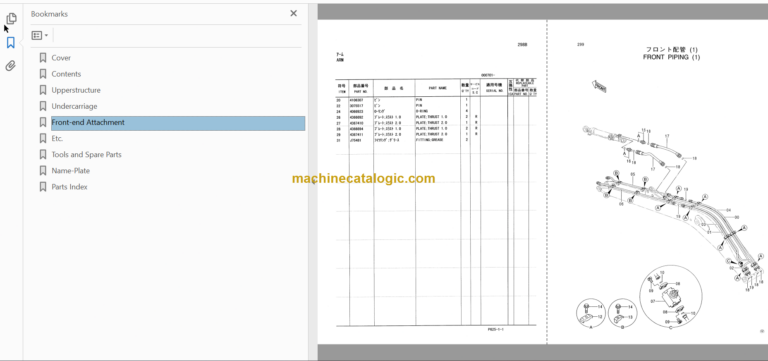
Task: Go to Tools and Spare Parts bookmark
Action: pos(87,155)
